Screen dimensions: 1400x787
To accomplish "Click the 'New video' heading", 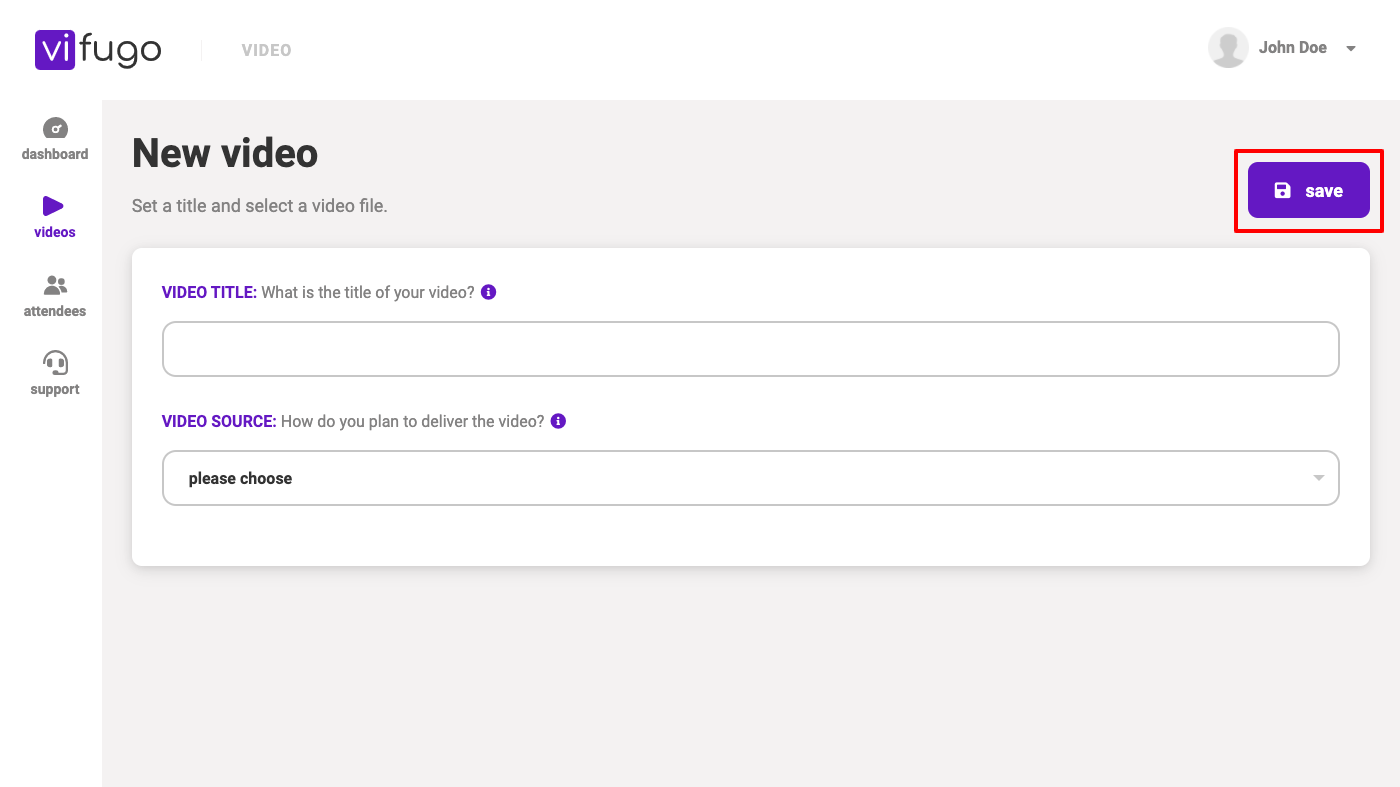I will (225, 153).
